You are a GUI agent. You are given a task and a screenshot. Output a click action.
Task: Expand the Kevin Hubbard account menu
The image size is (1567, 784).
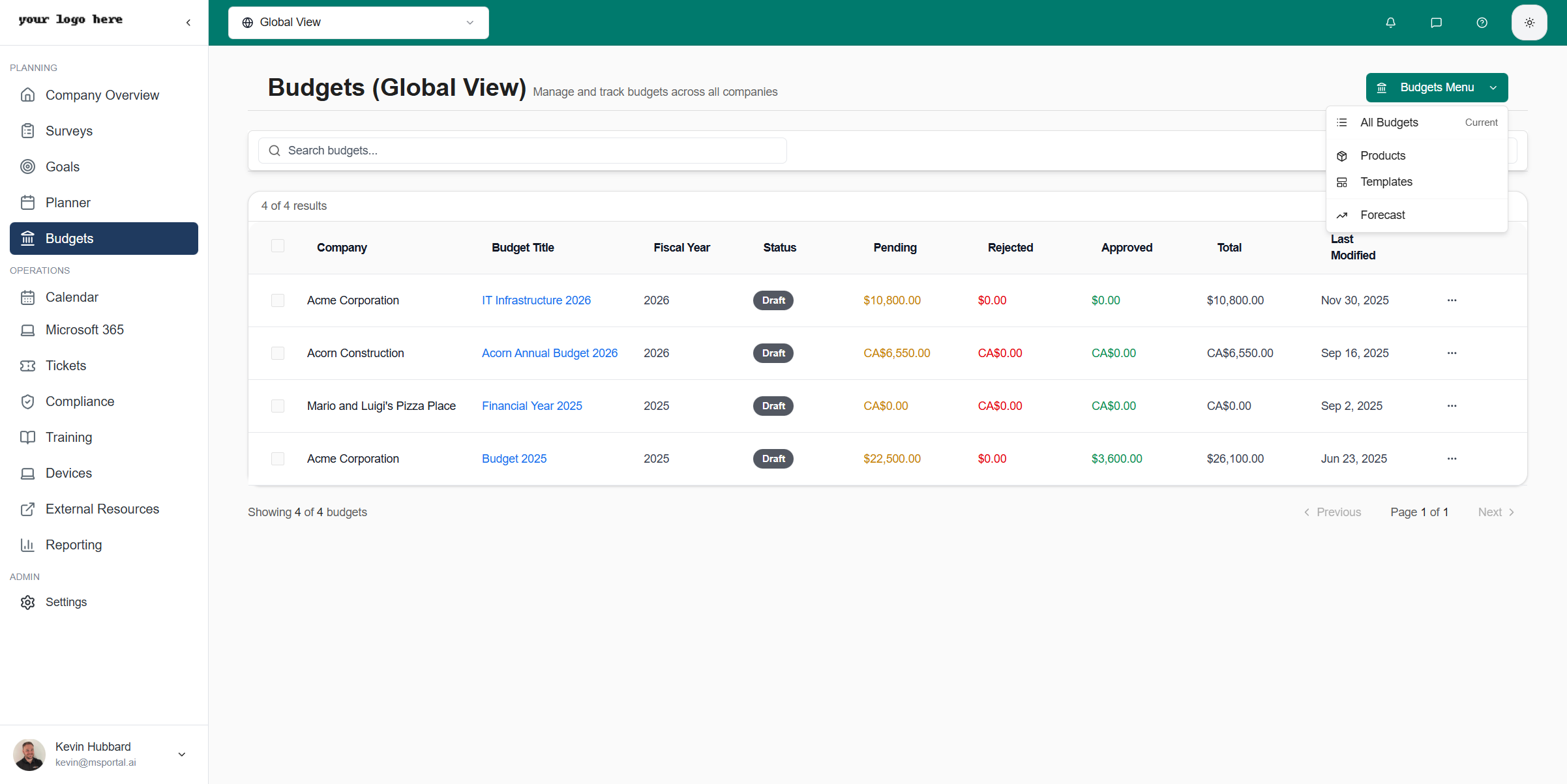click(182, 754)
